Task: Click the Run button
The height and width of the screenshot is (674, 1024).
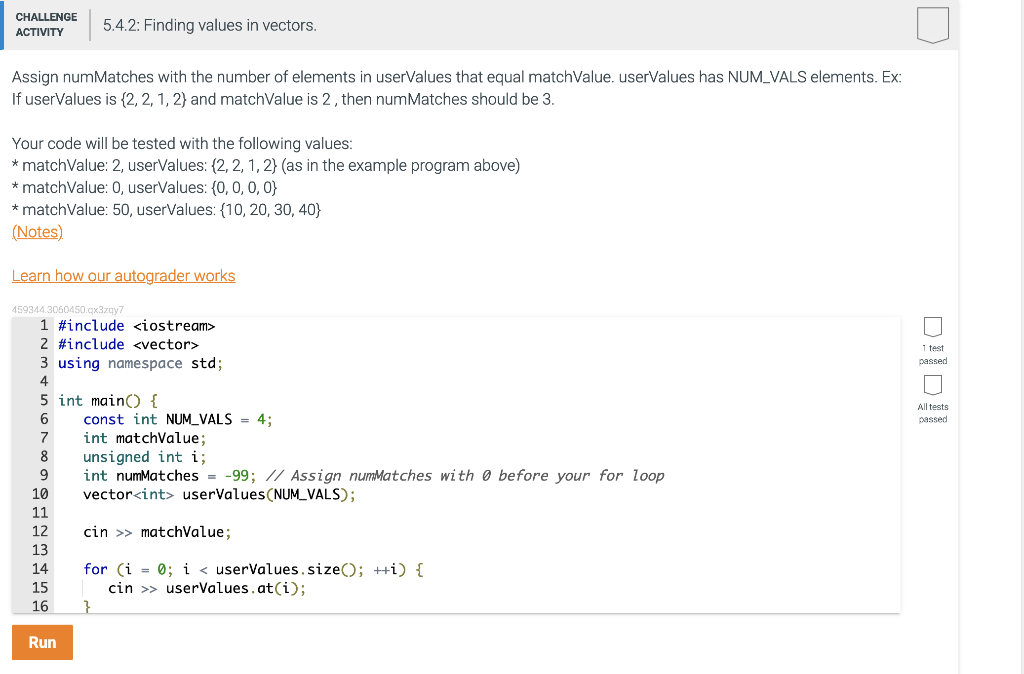Action: click(x=42, y=642)
